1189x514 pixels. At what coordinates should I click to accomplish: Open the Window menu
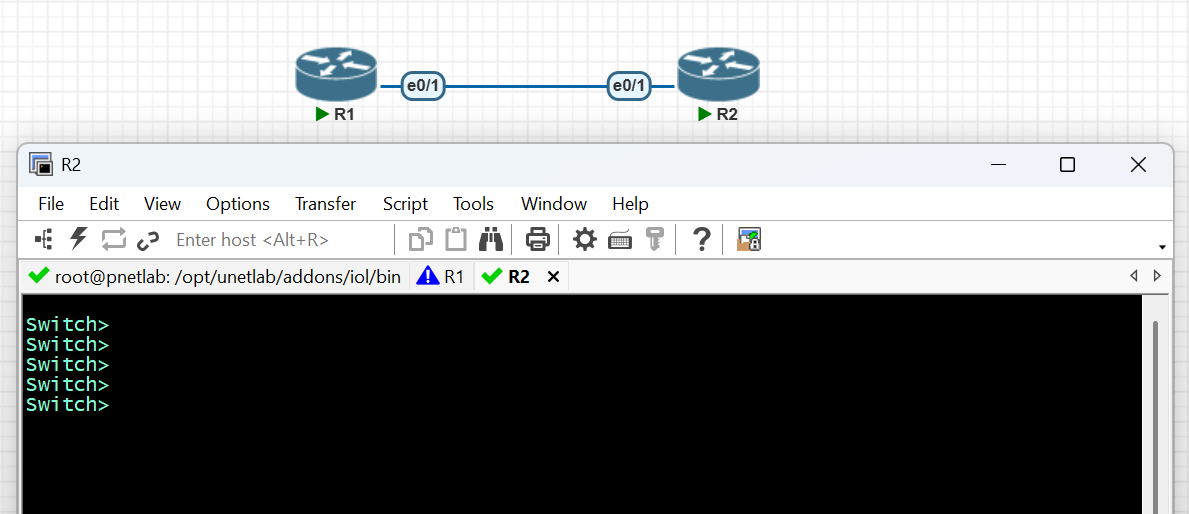[x=554, y=204]
